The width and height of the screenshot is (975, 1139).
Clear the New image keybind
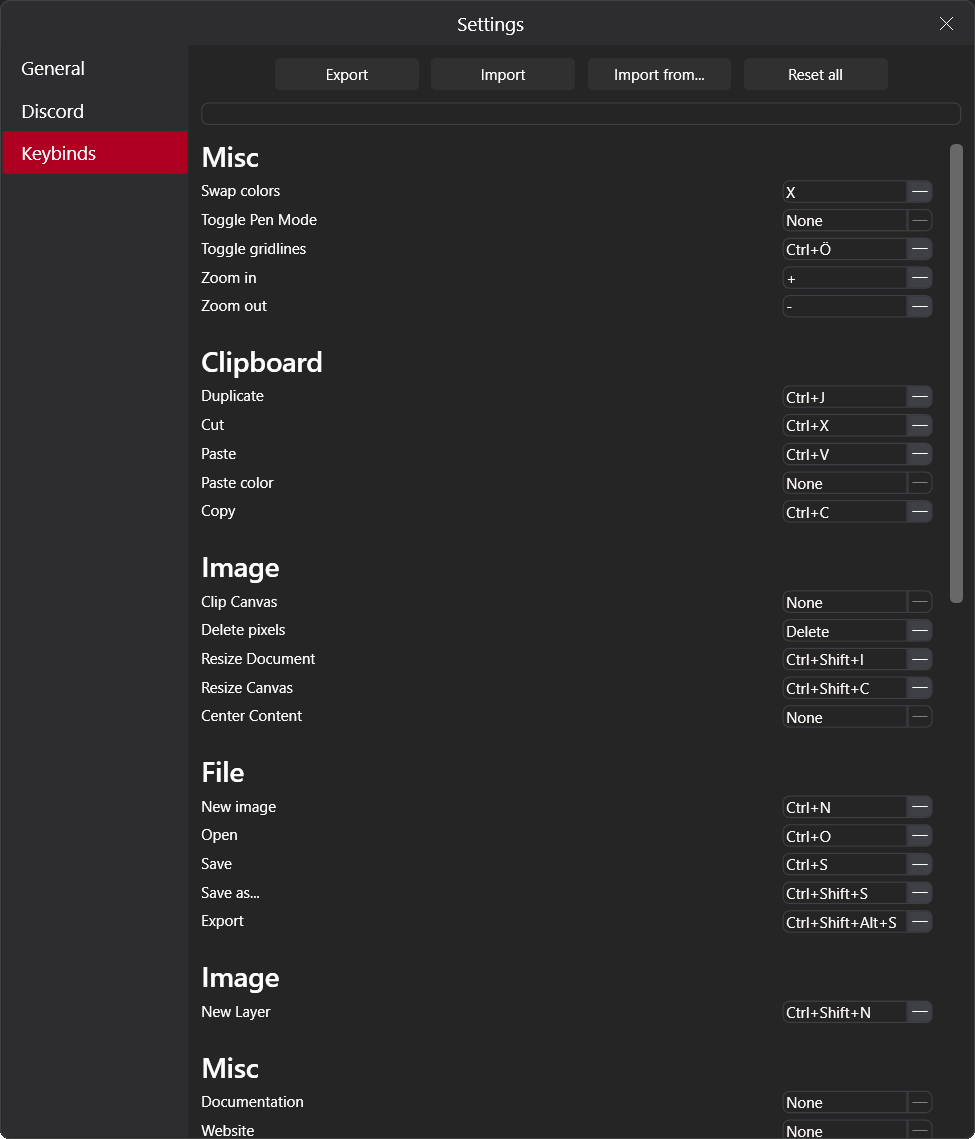919,806
